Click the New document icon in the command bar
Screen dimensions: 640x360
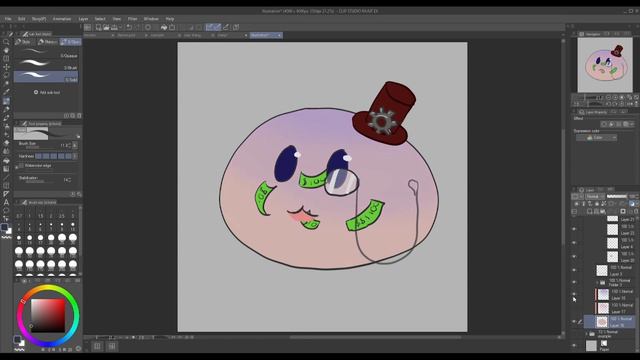[x=98, y=27]
